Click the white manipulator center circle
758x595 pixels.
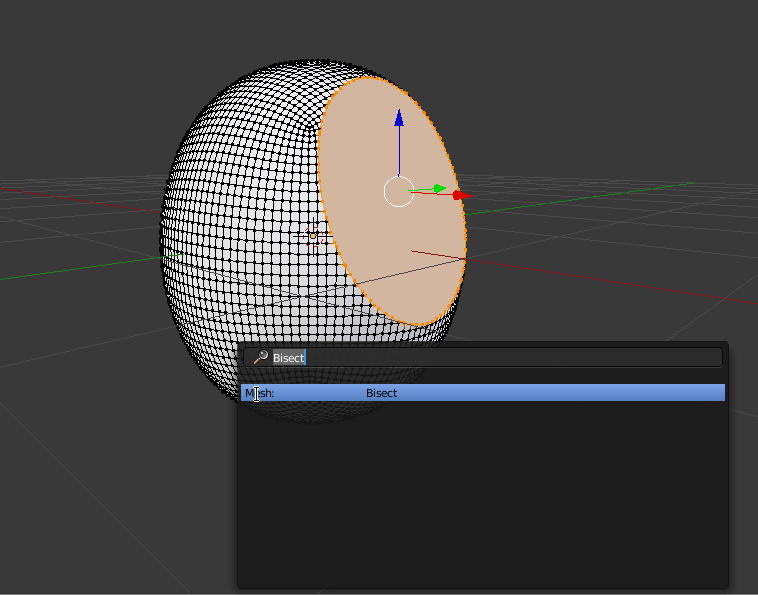click(x=399, y=192)
